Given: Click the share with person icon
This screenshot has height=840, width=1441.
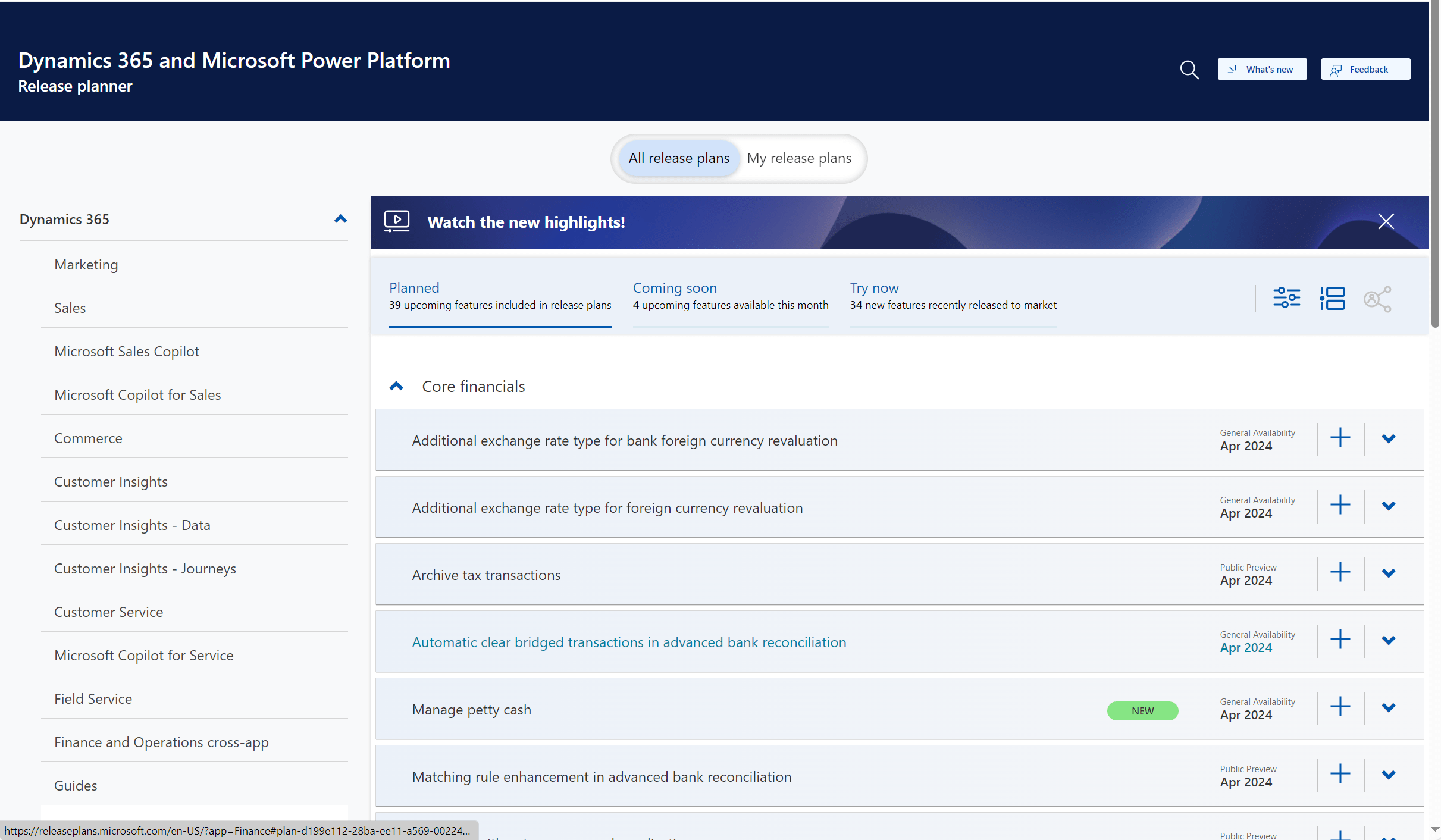Looking at the screenshot, I should click(x=1377, y=298).
